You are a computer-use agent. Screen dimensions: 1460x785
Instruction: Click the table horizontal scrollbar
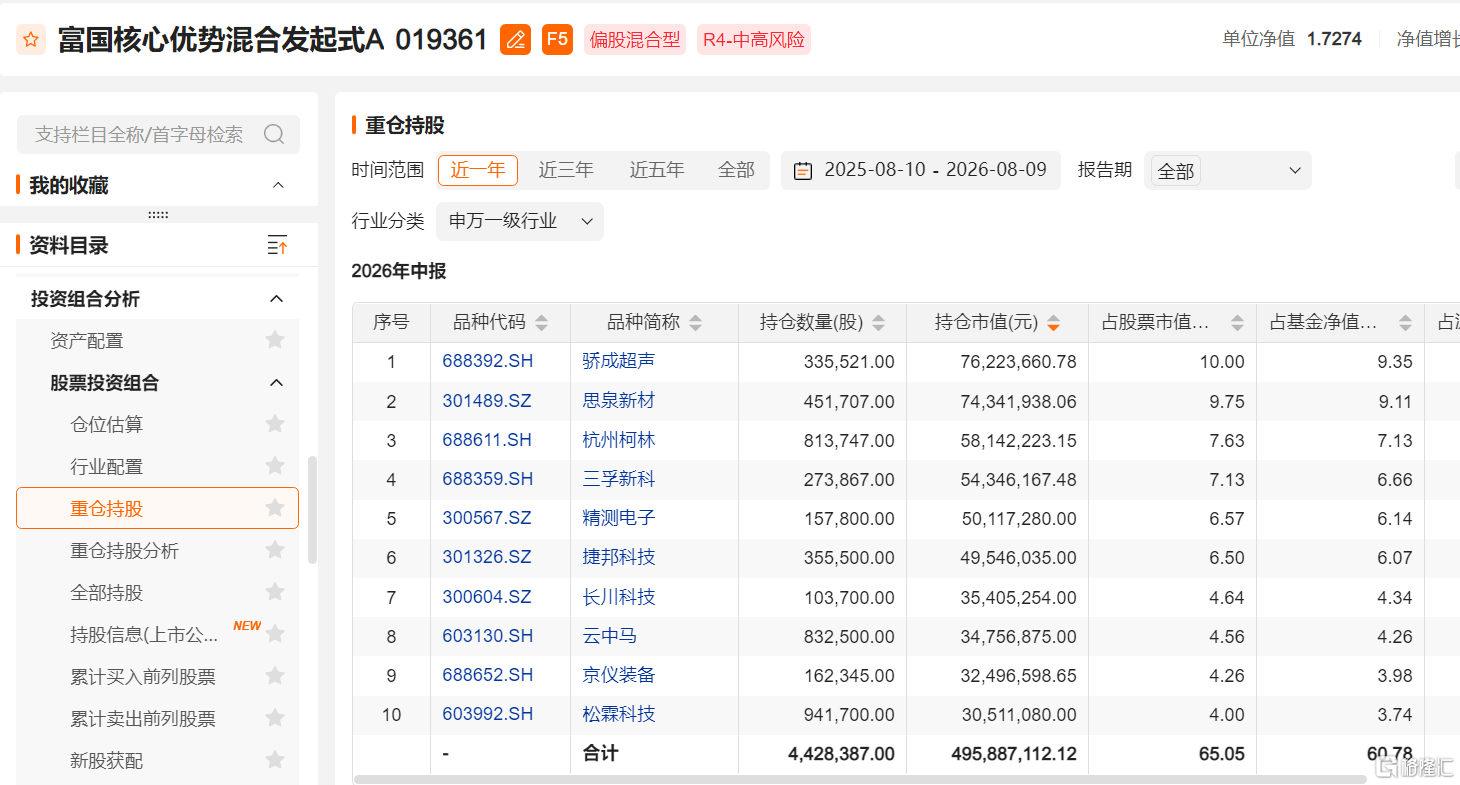[860, 778]
